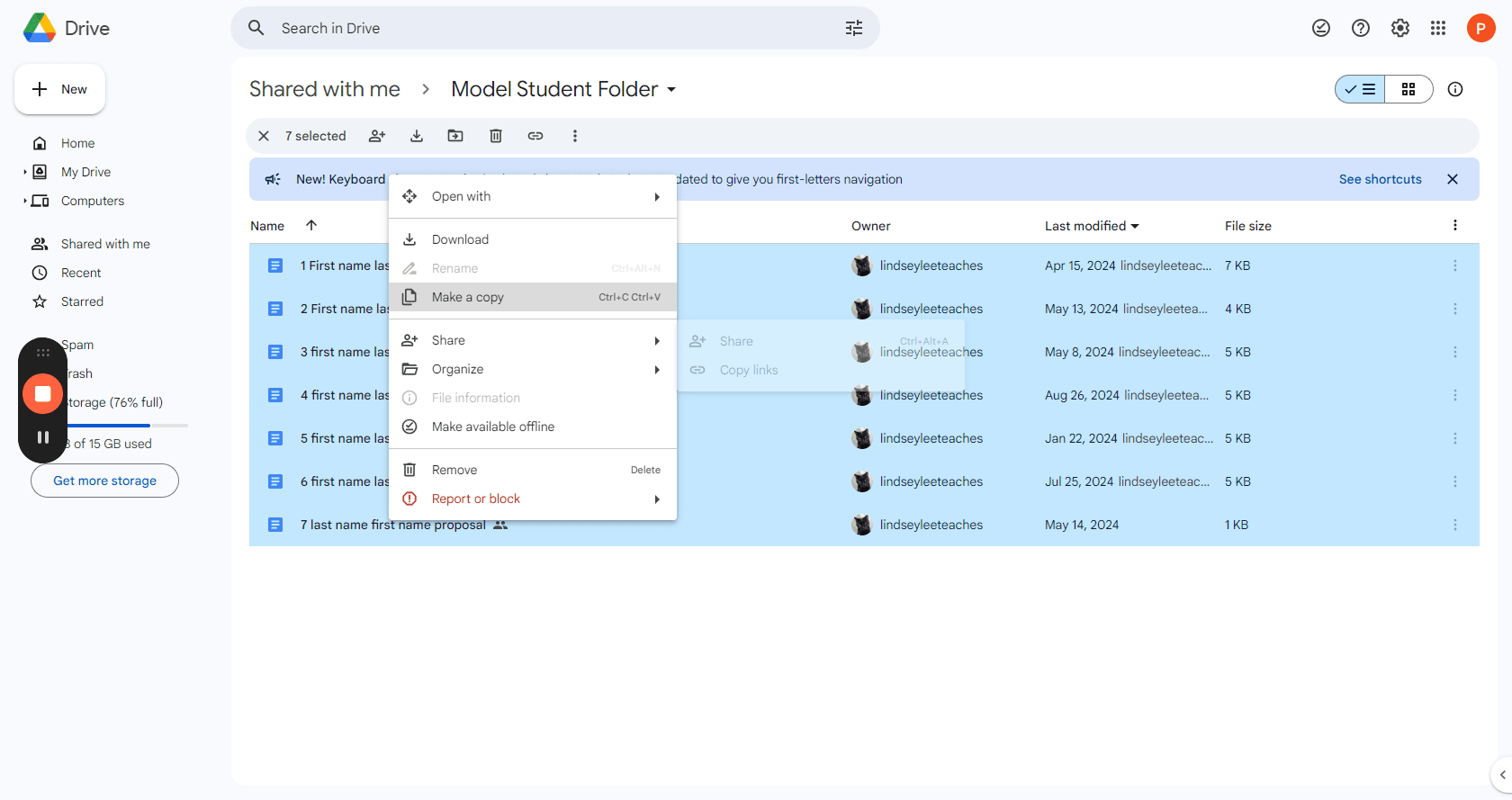Screen dimensions: 1512x800
Task: Click the trash icon in selection toolbar
Action: pyautogui.click(x=496, y=136)
